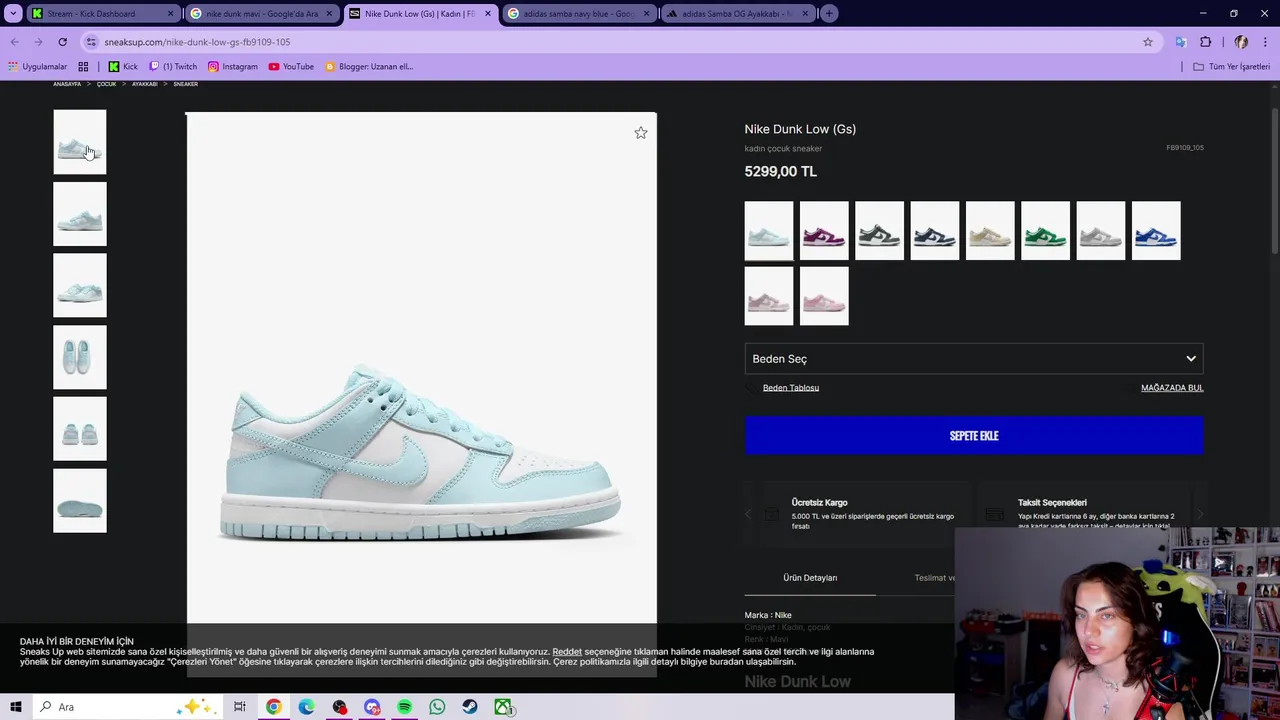
Task: Open Beden Tablosu size chart link
Action: pos(790,388)
